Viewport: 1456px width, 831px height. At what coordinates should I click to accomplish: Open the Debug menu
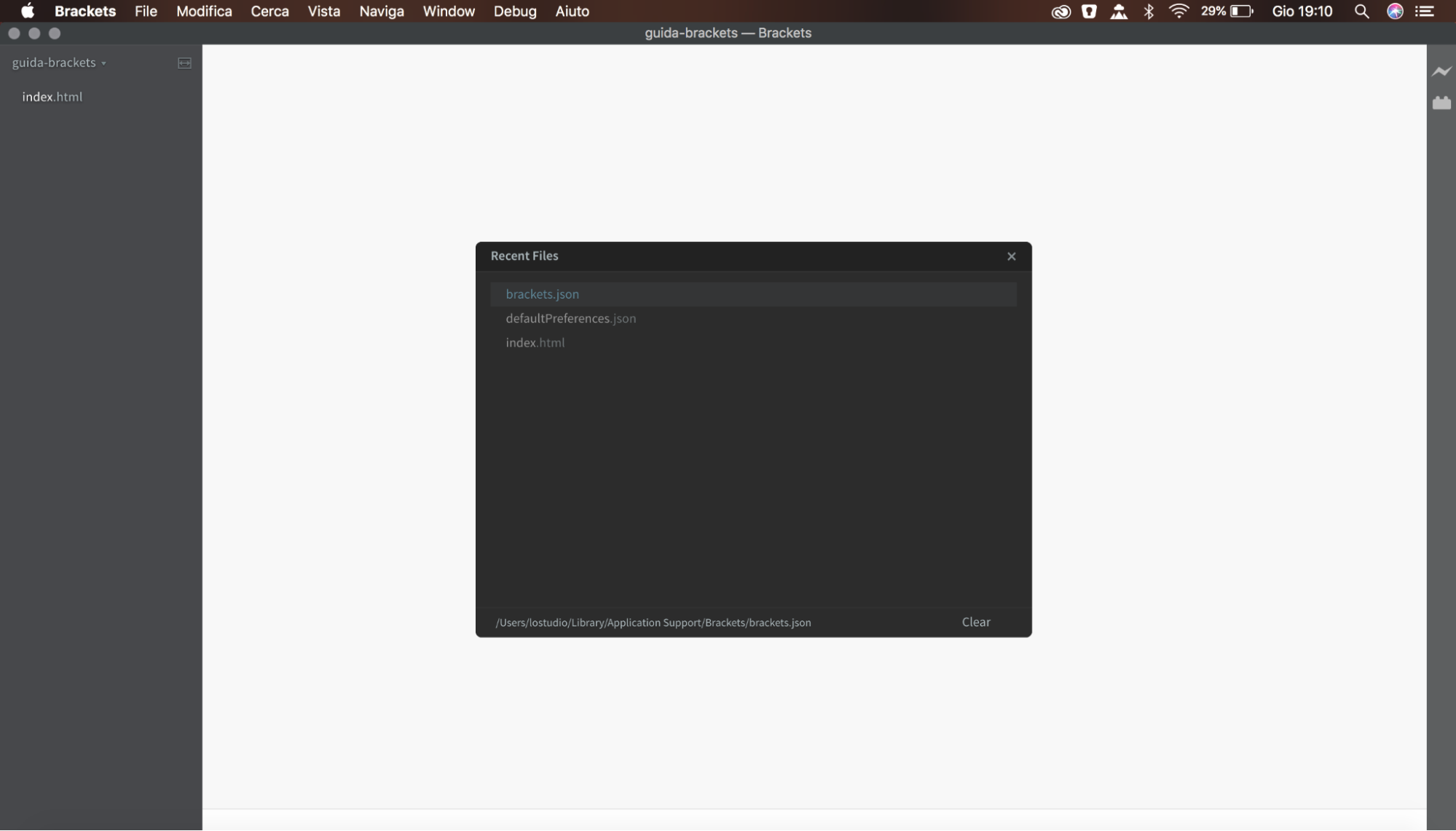coord(514,12)
